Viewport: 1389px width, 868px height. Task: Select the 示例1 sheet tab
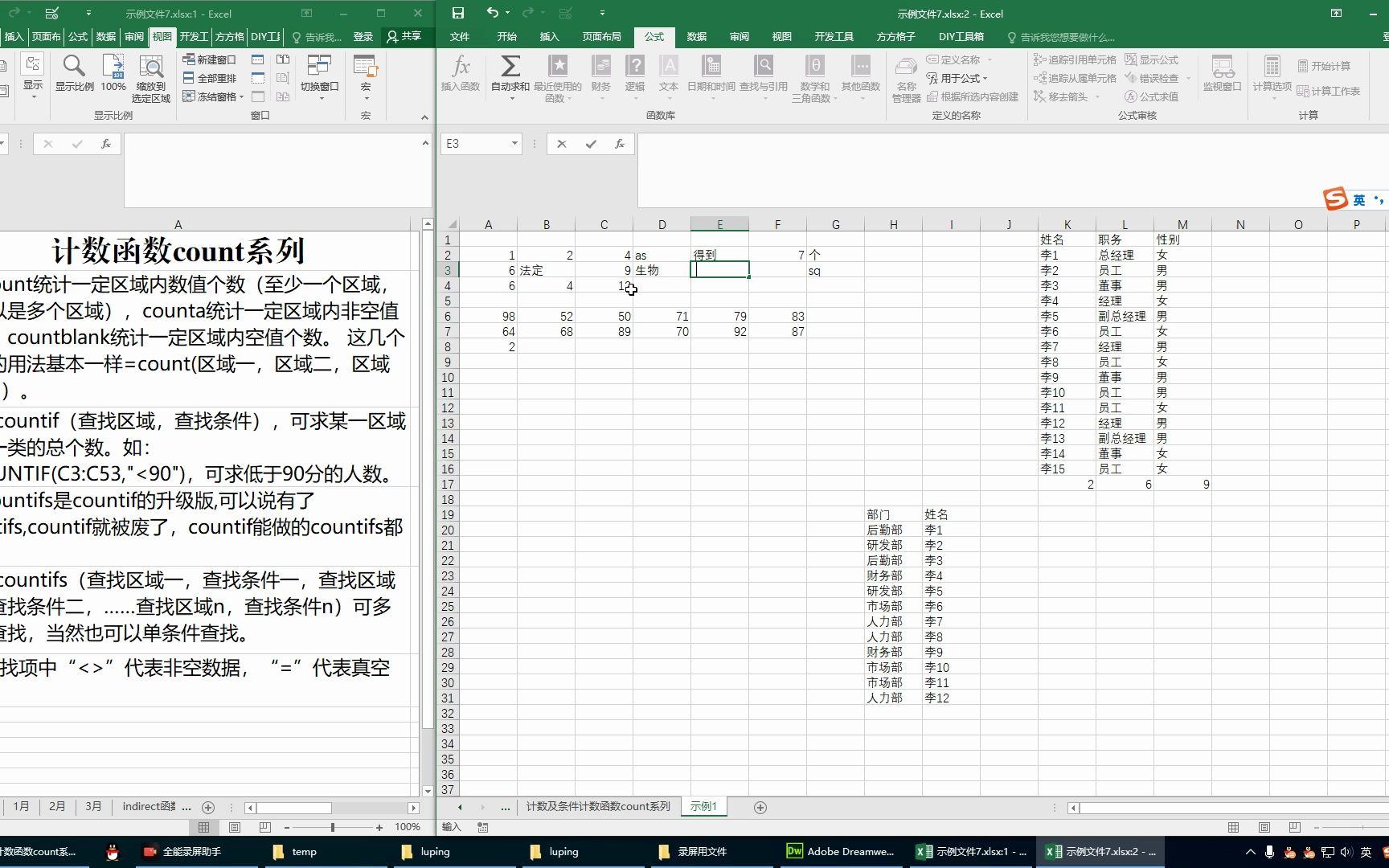click(703, 806)
